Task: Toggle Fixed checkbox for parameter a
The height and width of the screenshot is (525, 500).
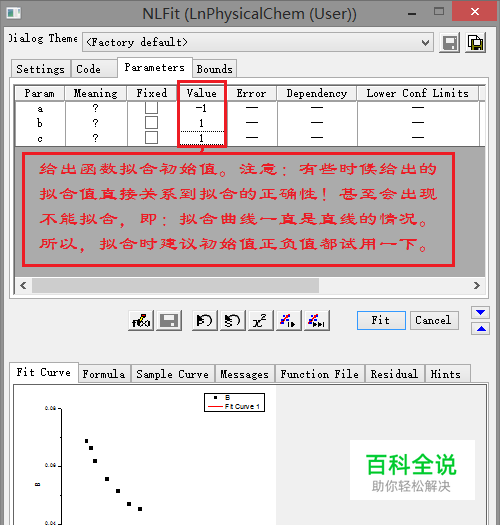Action: click(x=151, y=108)
